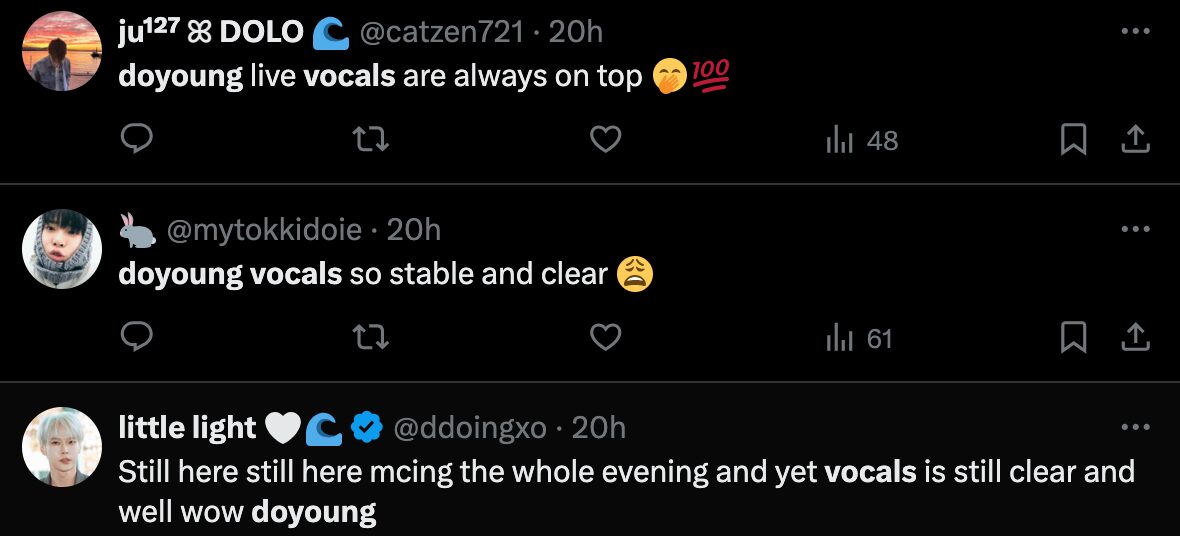Open the @ddoingxo profile handle
The image size is (1180, 536).
coord(470,428)
